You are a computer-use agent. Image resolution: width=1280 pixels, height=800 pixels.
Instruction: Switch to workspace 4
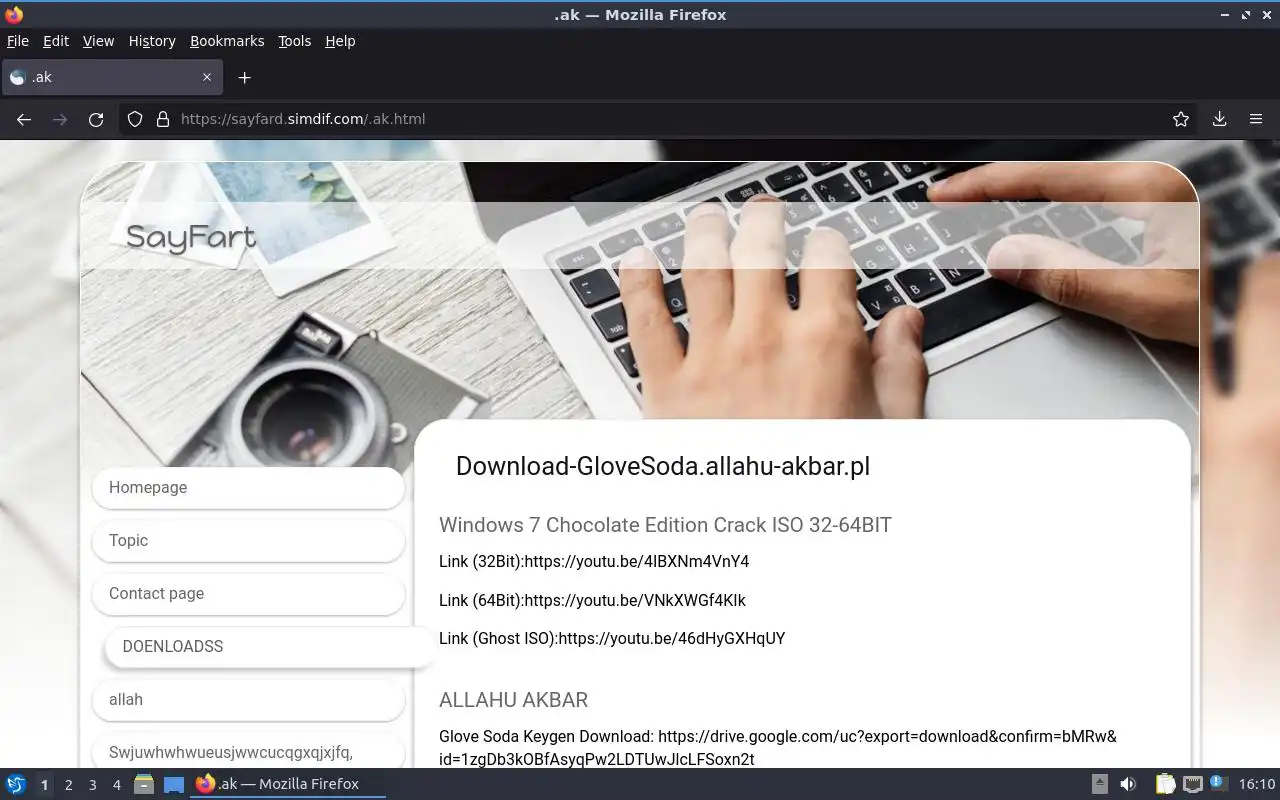(116, 785)
